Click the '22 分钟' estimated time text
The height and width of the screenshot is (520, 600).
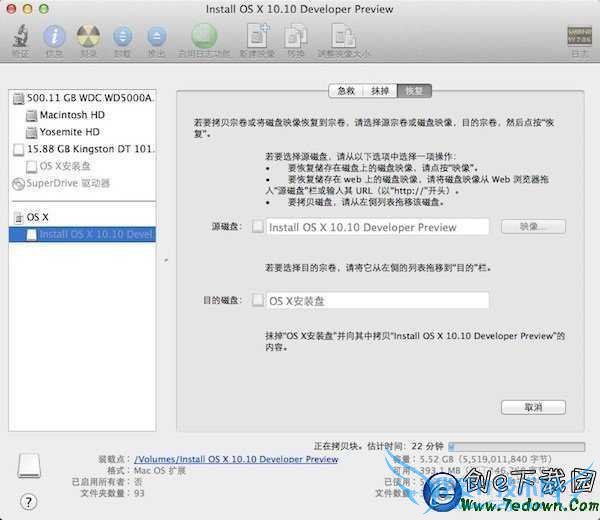click(x=427, y=446)
